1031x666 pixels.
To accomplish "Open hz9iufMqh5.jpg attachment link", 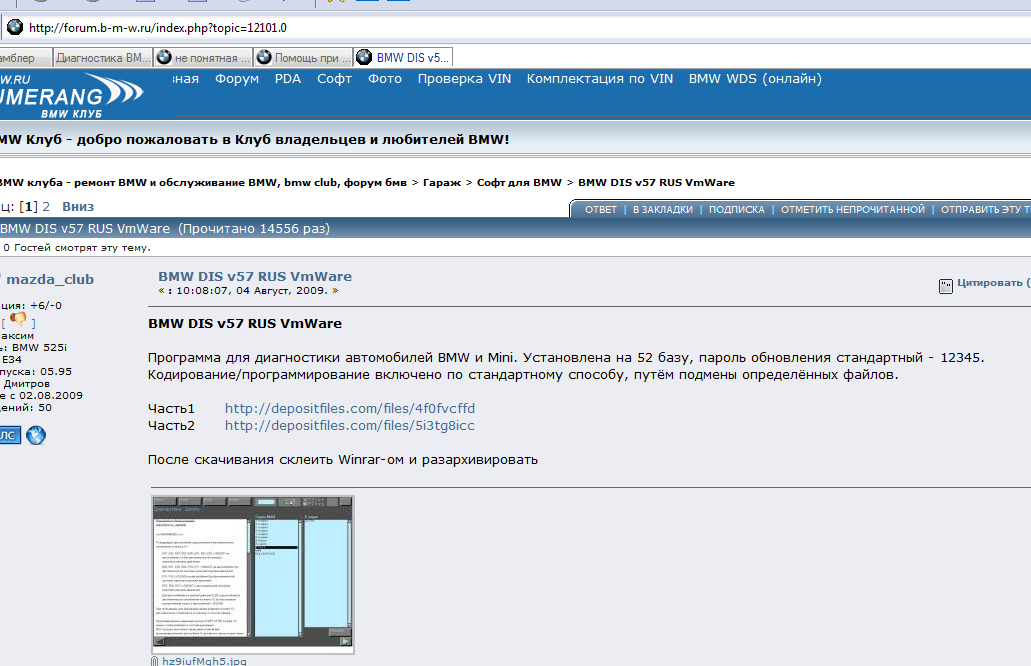I will (204, 661).
